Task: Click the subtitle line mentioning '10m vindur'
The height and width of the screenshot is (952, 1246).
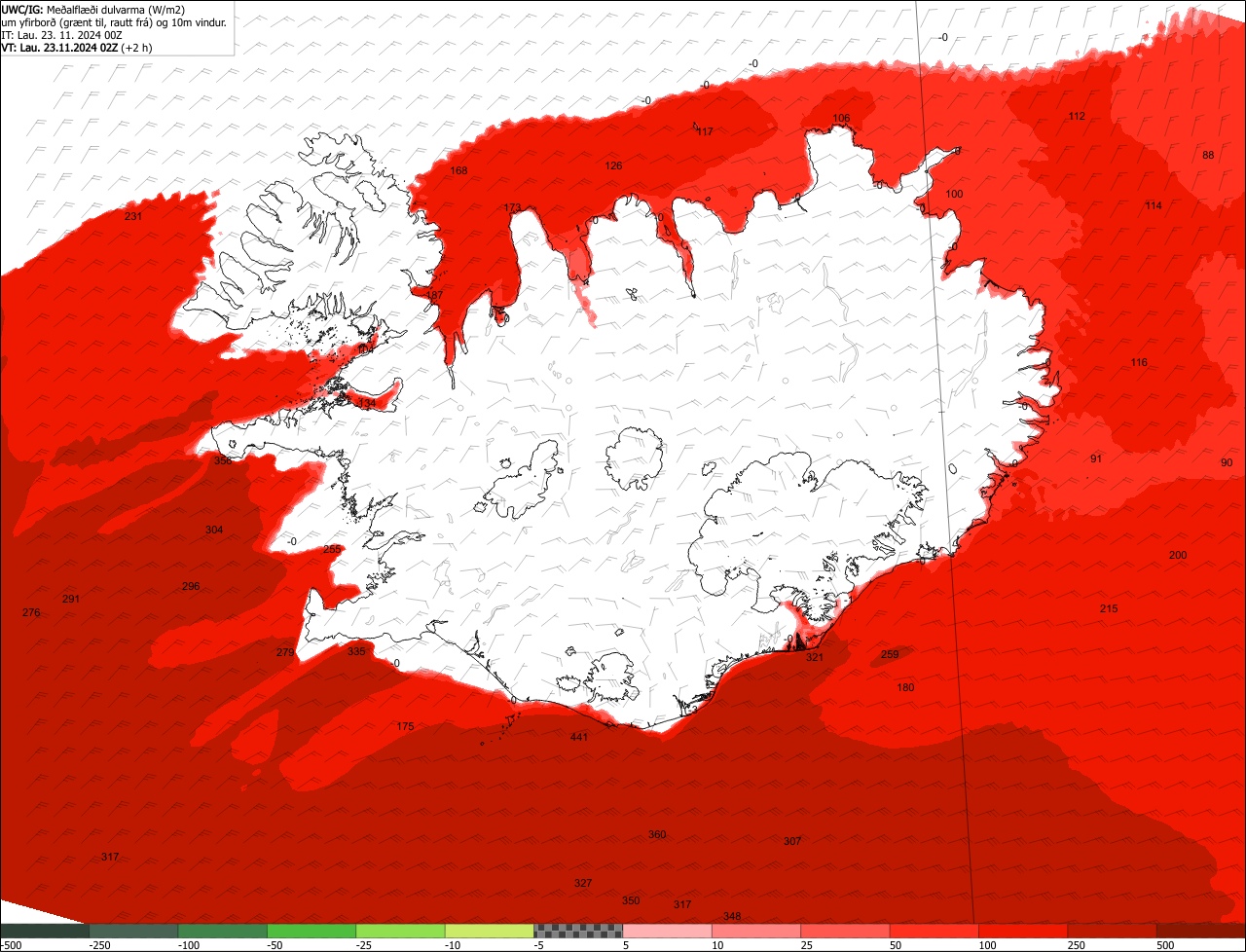Action: point(114,21)
